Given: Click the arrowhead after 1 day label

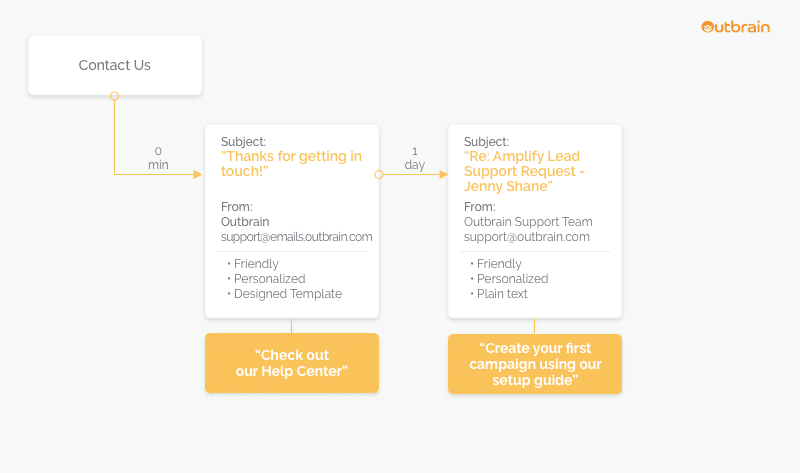Looking at the screenshot, I should click(443, 175).
